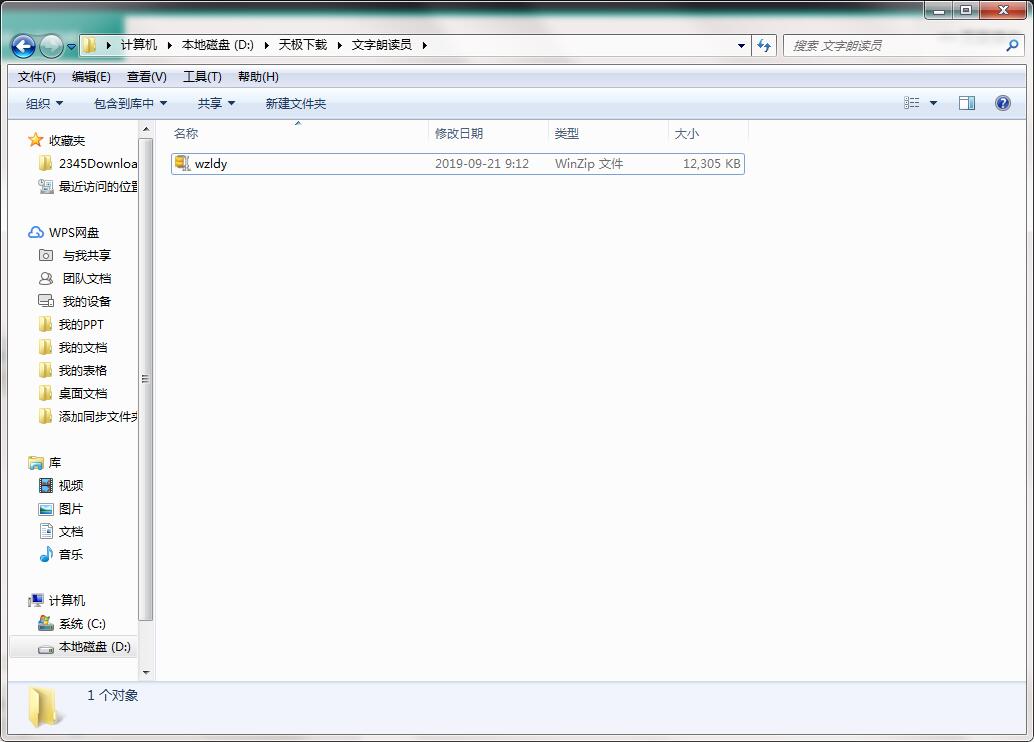Screen dimensions: 1034x742
Task: Open the view options dropdown arrow
Action: [x=933, y=103]
